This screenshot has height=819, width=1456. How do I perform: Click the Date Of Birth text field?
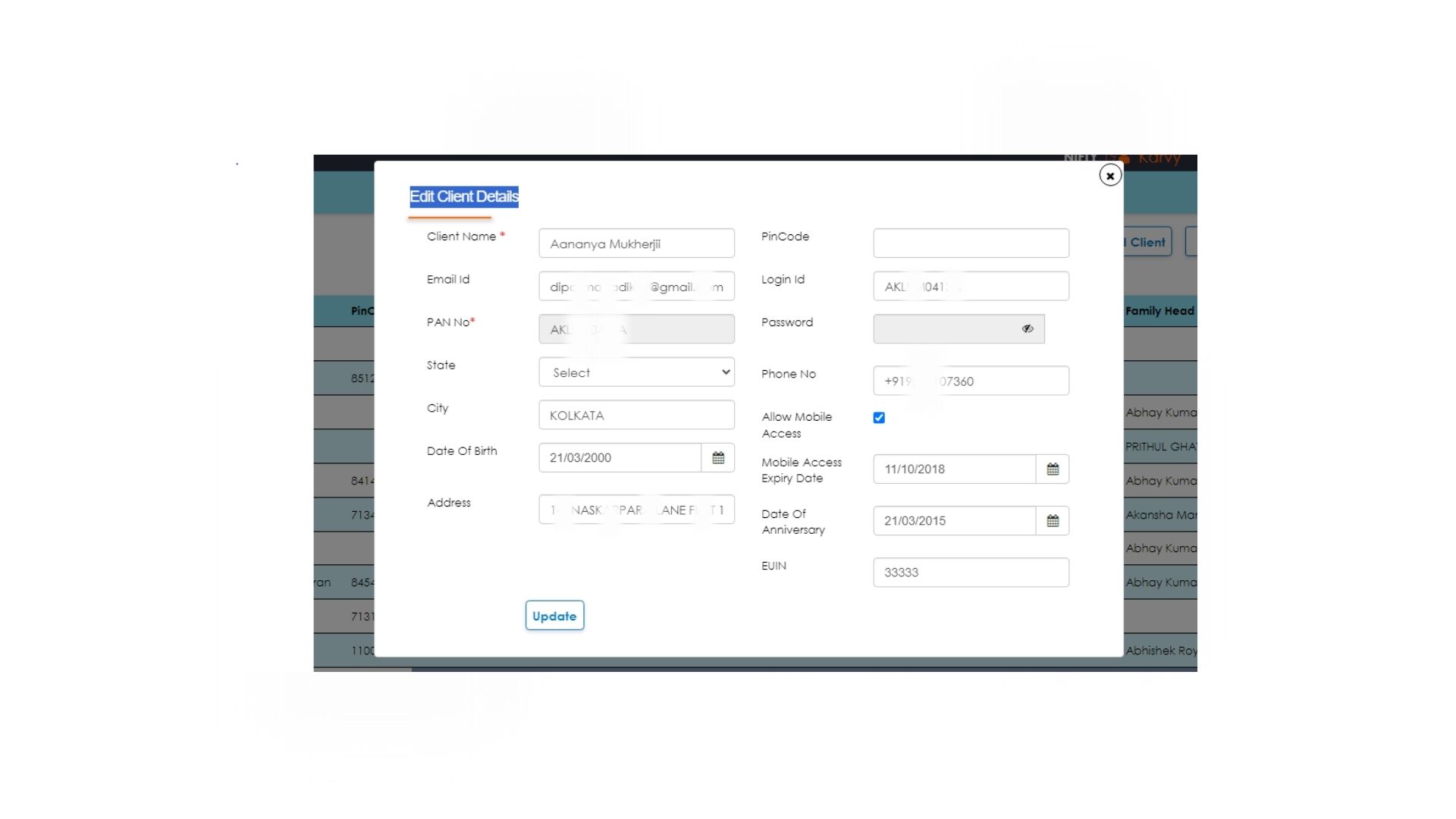coord(620,458)
